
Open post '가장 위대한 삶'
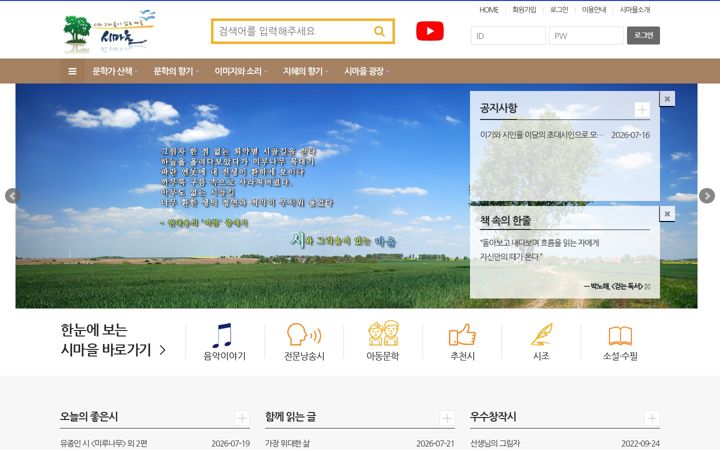click(287, 444)
